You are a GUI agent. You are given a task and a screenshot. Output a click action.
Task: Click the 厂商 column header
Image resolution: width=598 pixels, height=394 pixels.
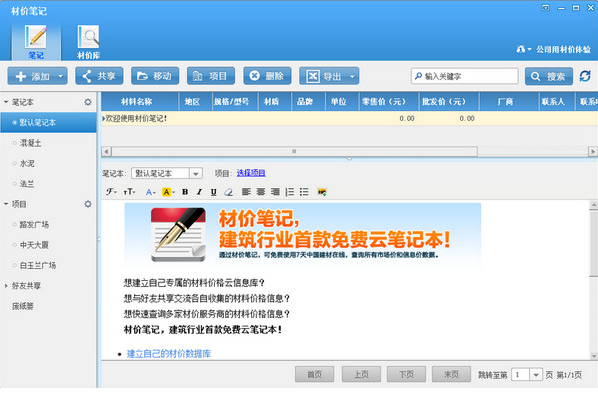[509, 101]
